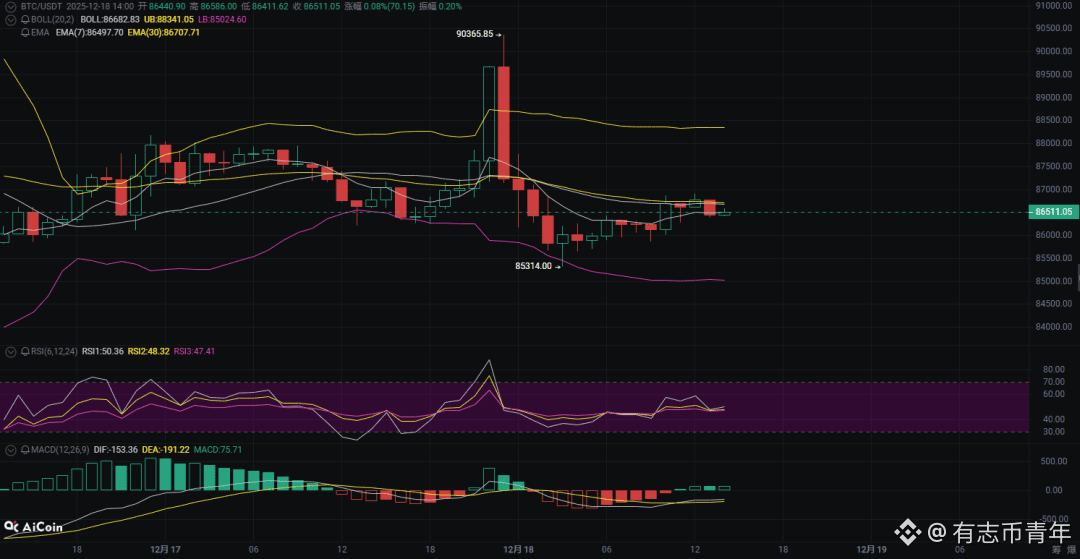Select the high marker 90365.85

coord(475,33)
